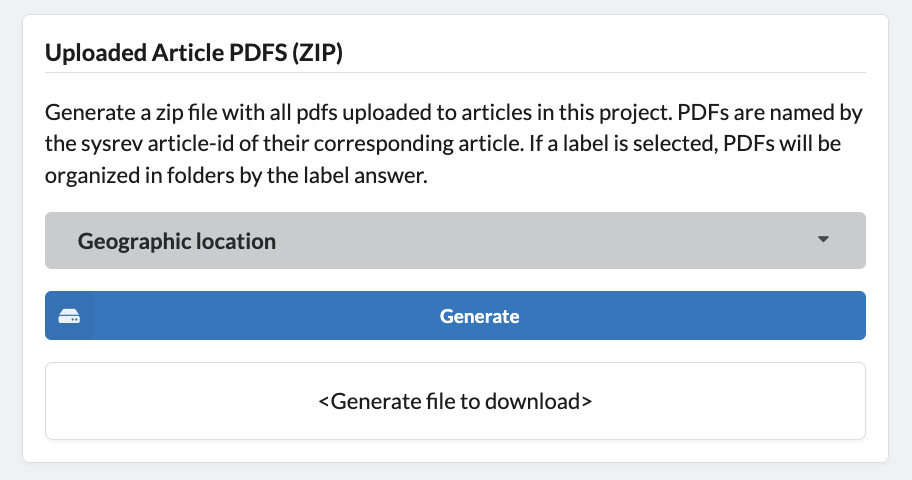Viewport: 912px width, 480px height.
Task: Click the hard drive icon on Generate button
Action: pos(69,316)
